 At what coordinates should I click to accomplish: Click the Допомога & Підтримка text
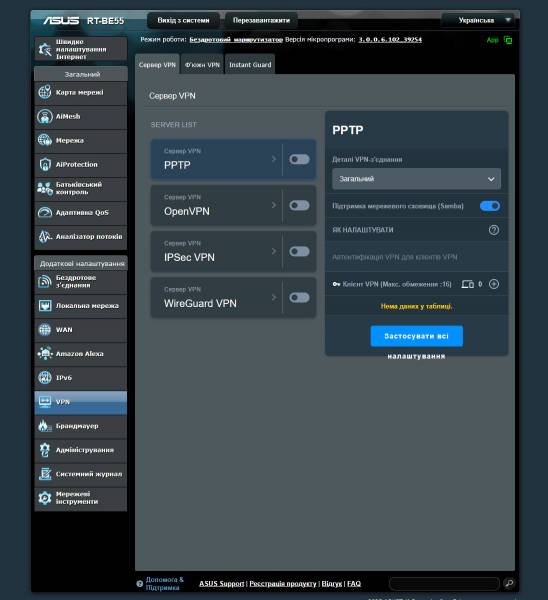pyautogui.click(x=165, y=584)
